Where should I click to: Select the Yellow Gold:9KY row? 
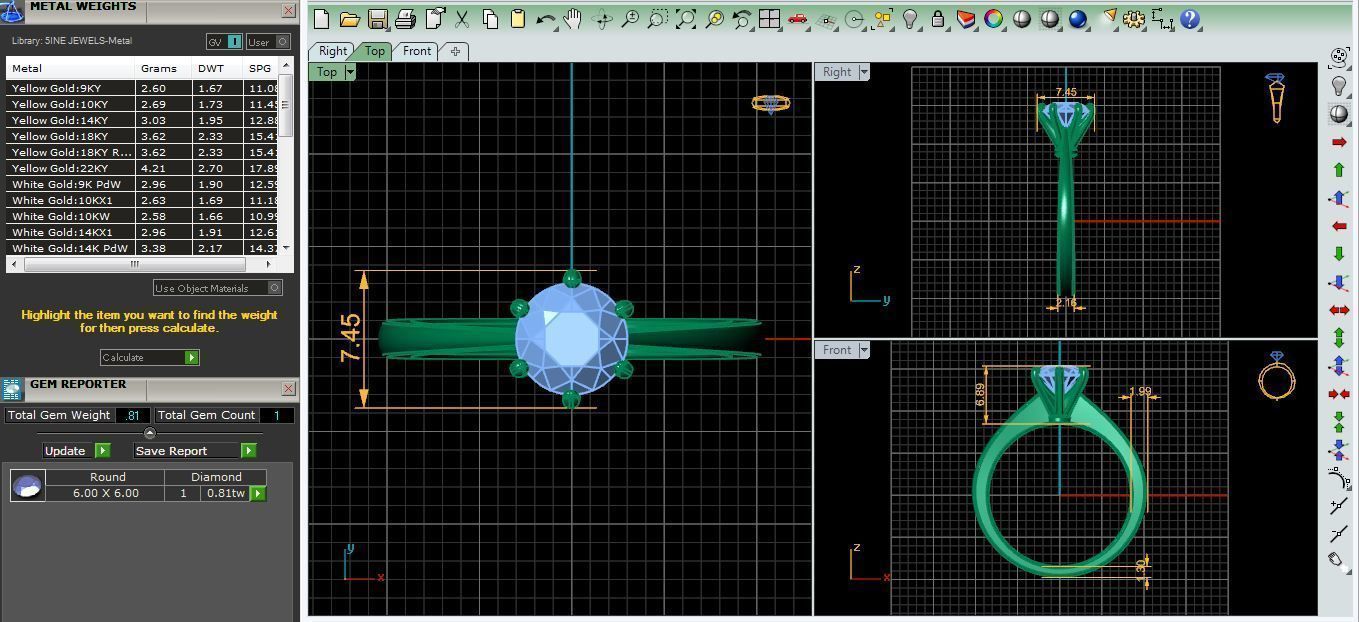coord(143,88)
